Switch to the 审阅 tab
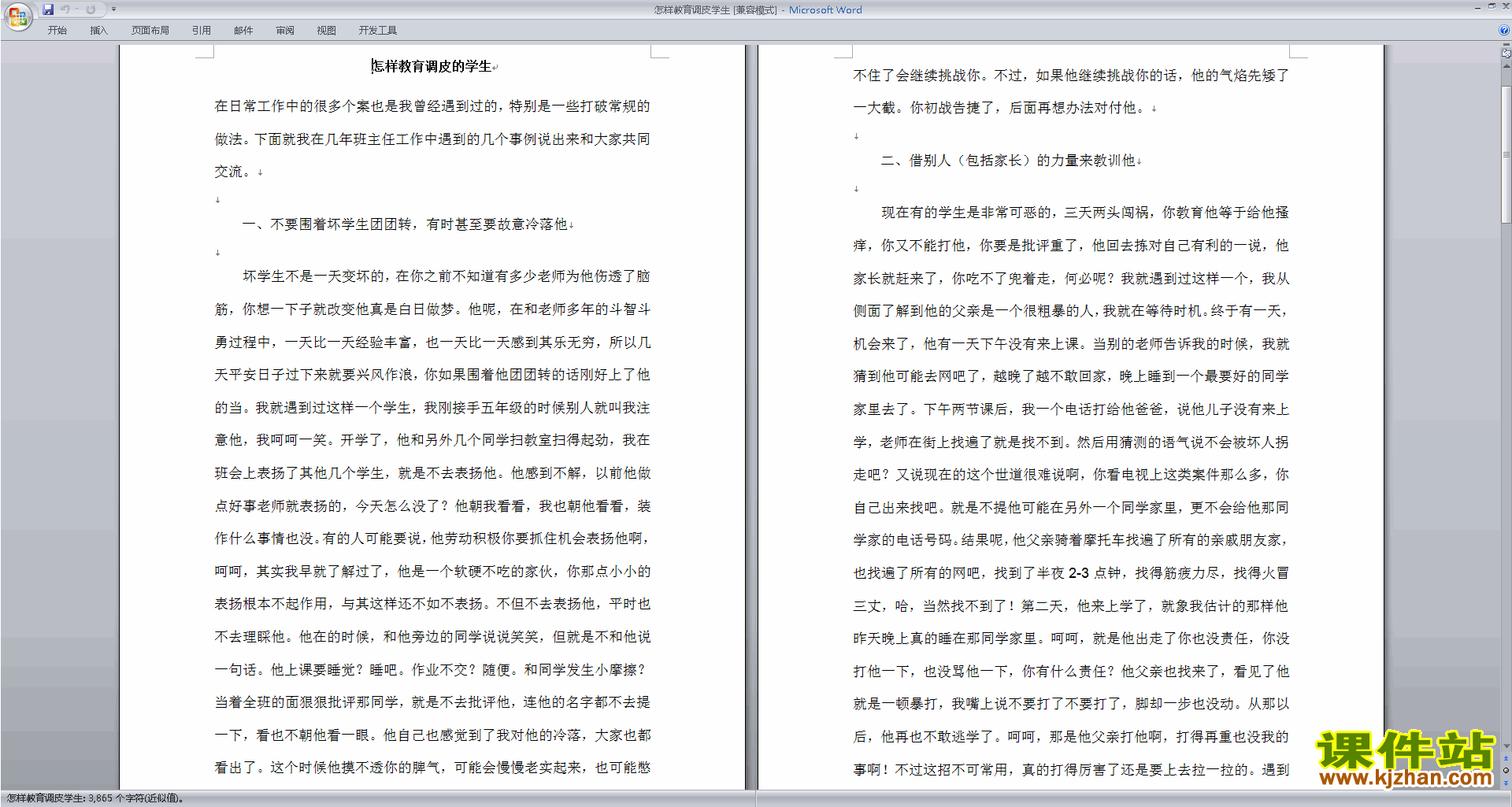The image size is (1512, 807). tap(285, 31)
